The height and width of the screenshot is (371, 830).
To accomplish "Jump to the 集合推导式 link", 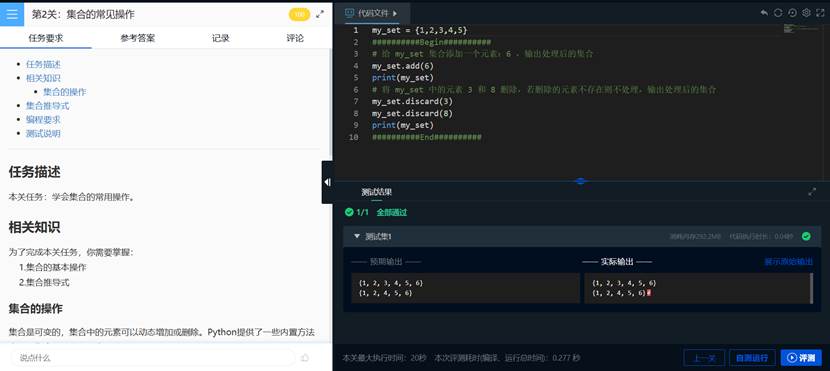I will [x=48, y=106].
